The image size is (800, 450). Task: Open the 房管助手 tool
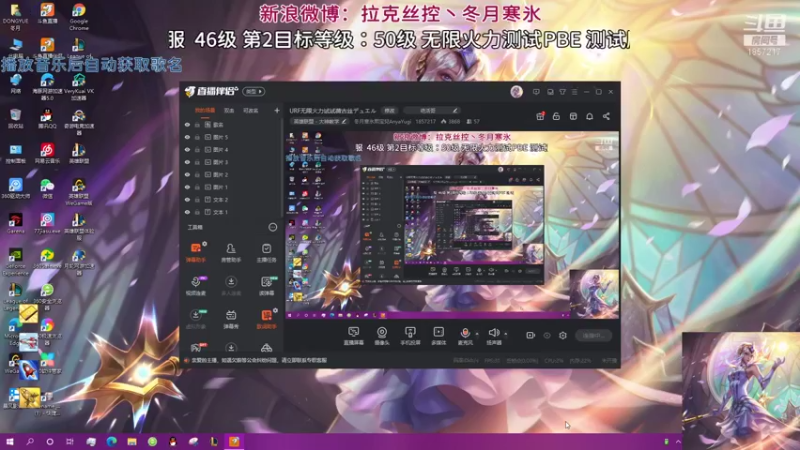[x=231, y=252]
